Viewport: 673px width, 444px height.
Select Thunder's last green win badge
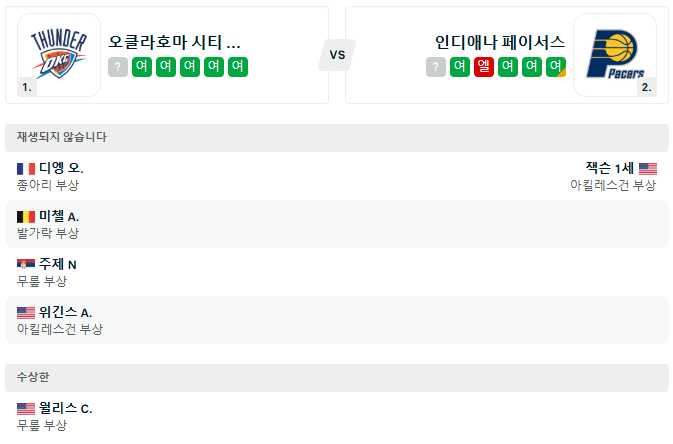pyautogui.click(x=238, y=67)
